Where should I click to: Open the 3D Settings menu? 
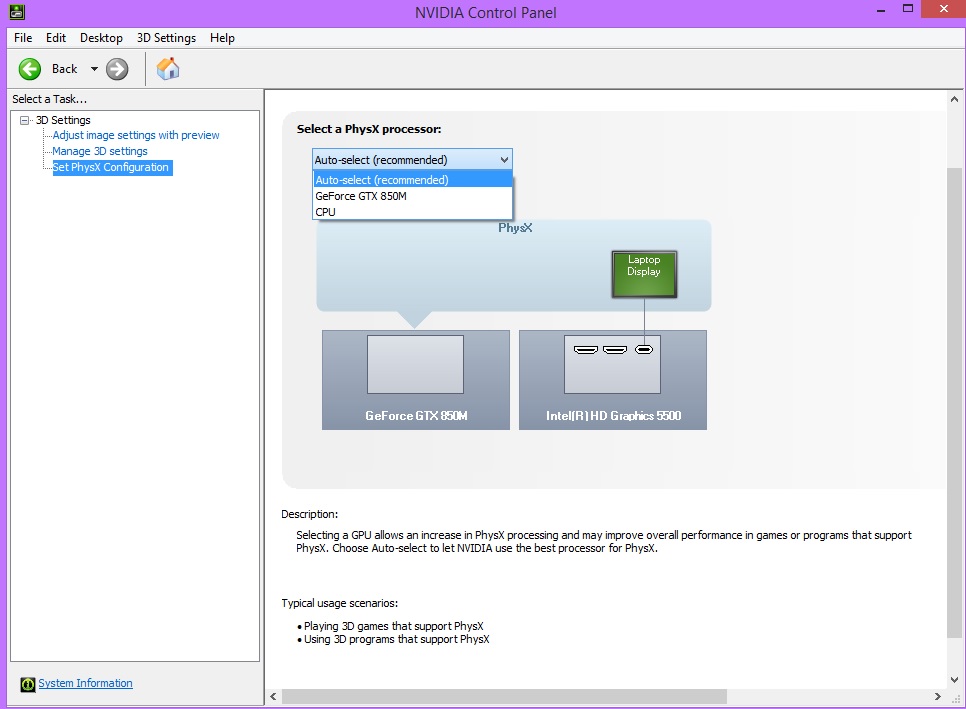[x=166, y=38]
